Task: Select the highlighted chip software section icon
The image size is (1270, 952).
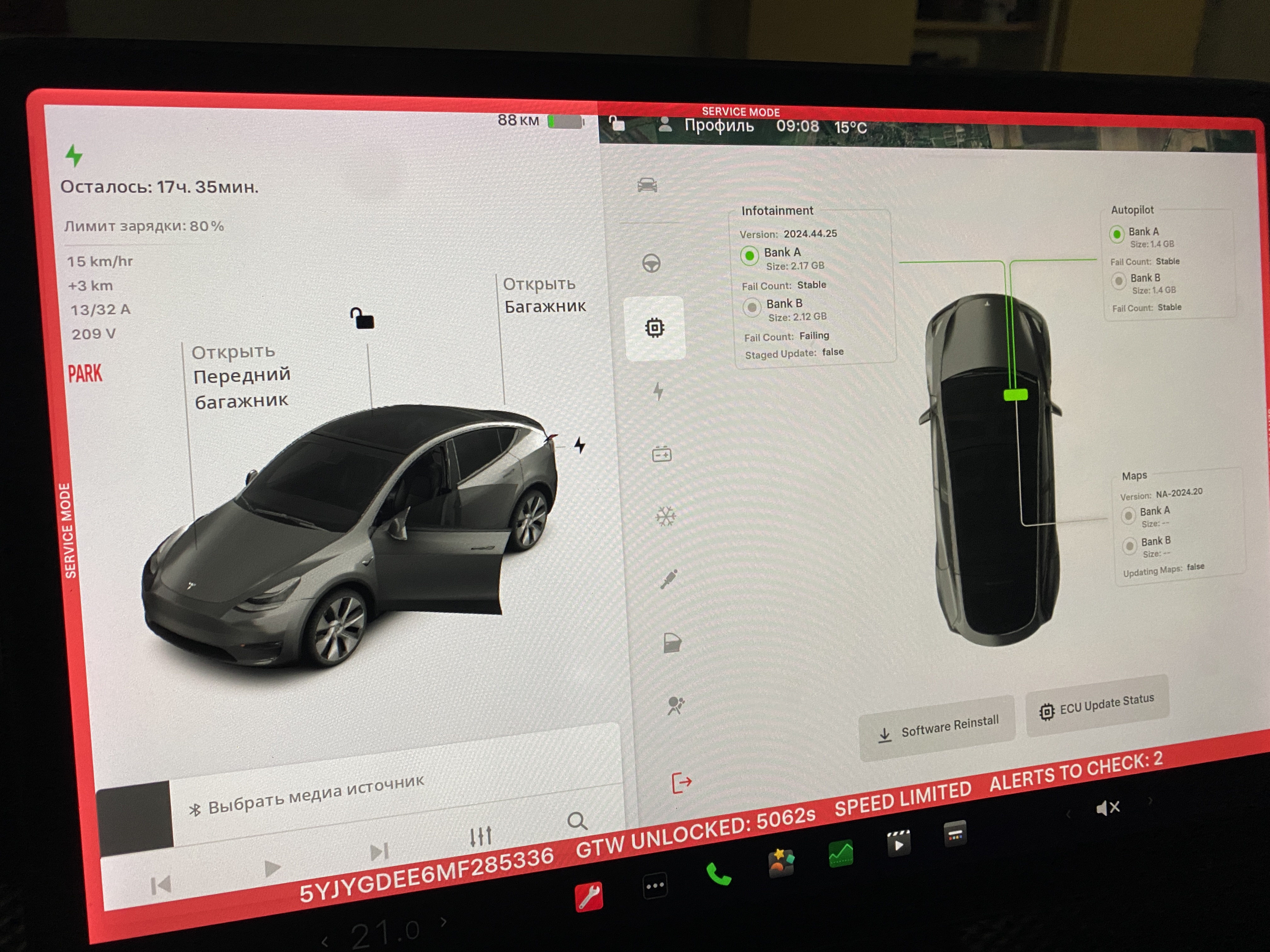Action: pyautogui.click(x=655, y=328)
